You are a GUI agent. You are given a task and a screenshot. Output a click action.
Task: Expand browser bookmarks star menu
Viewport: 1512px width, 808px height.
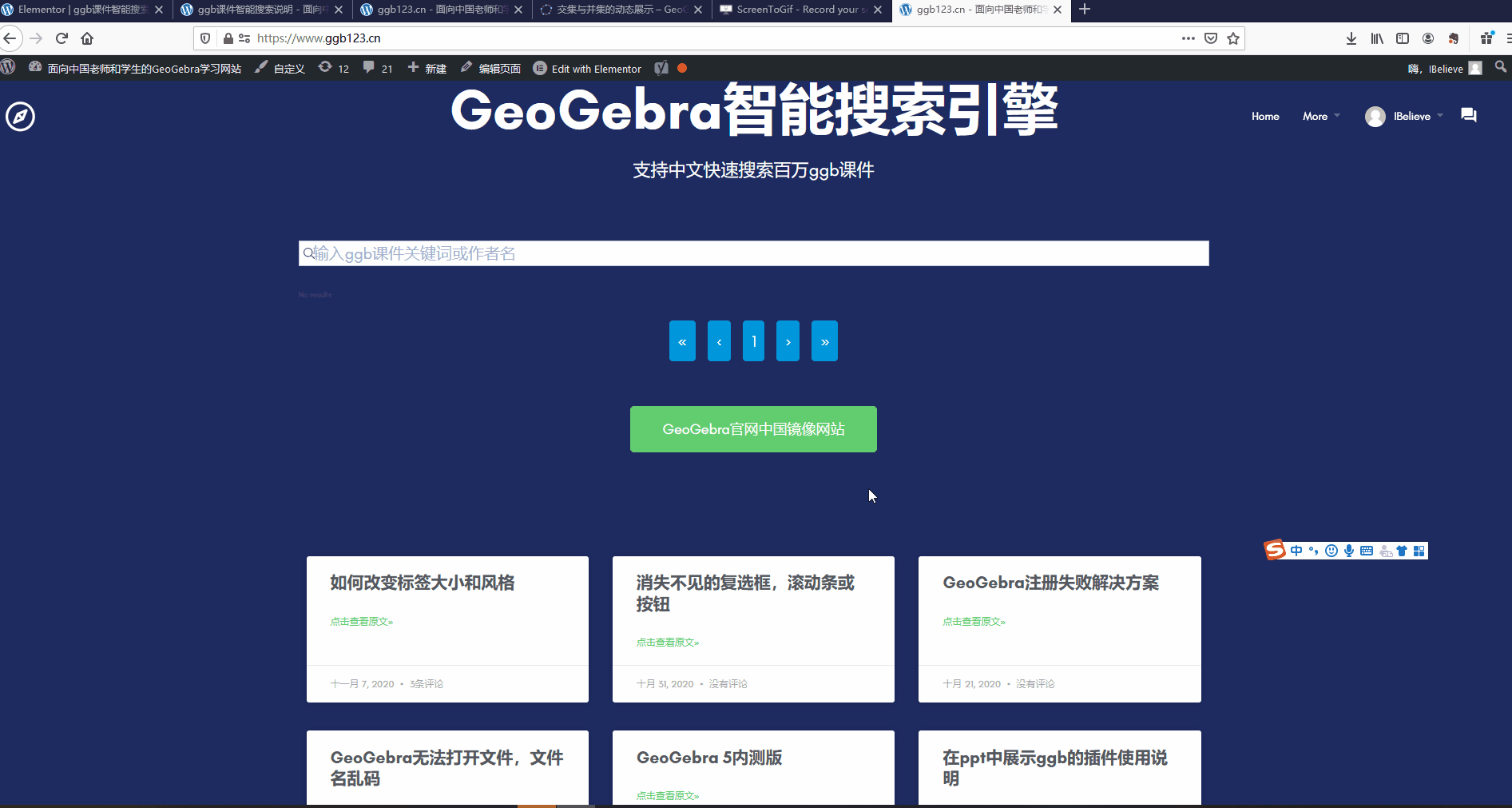tap(1232, 38)
